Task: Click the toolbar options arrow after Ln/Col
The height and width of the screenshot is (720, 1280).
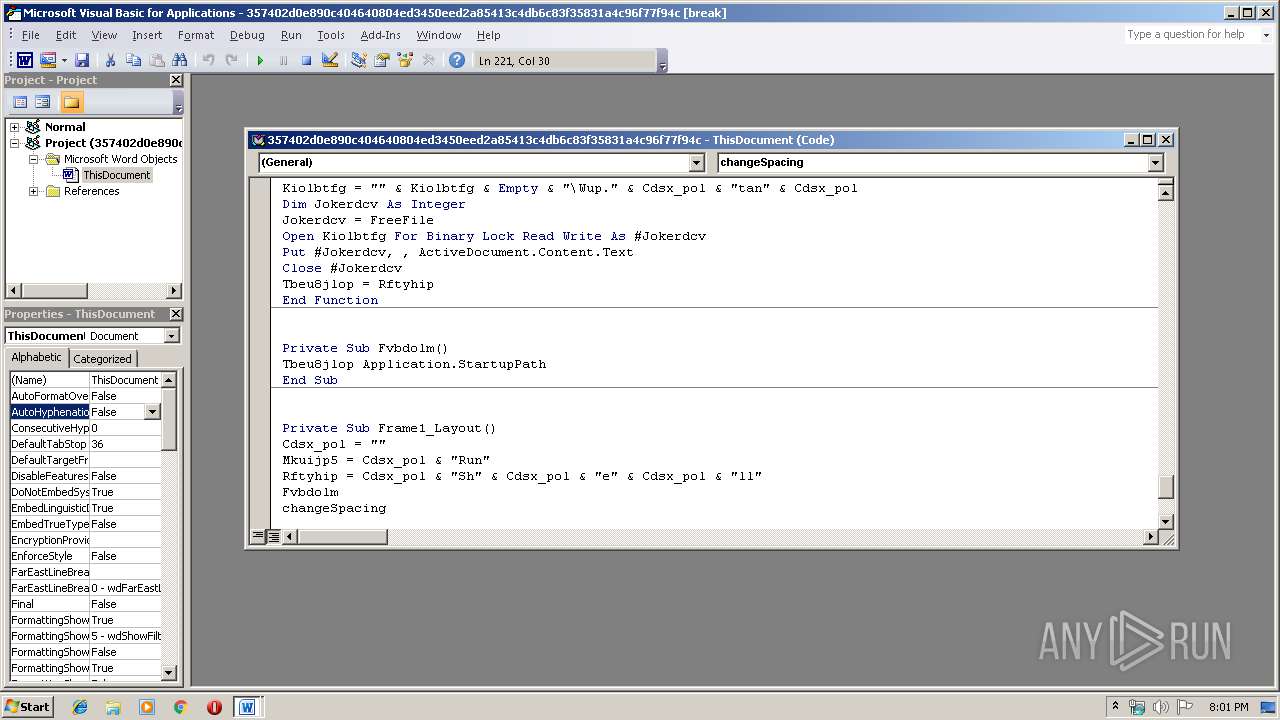Action: (x=662, y=62)
